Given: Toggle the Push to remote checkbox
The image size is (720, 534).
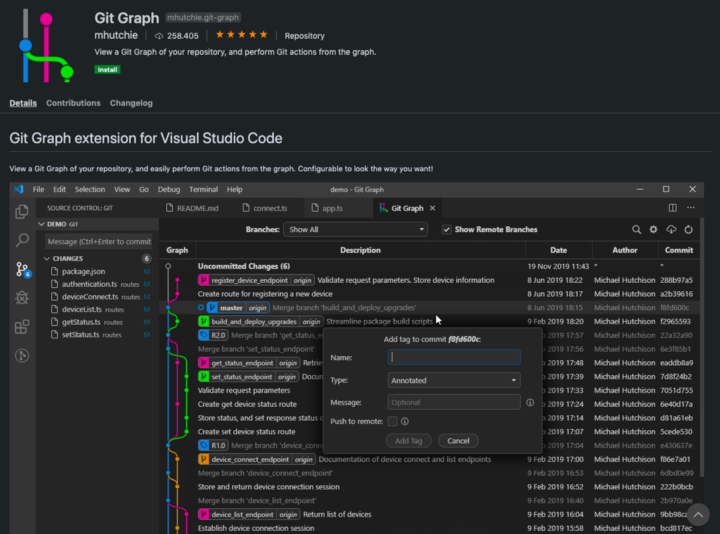Looking at the screenshot, I should (393, 422).
